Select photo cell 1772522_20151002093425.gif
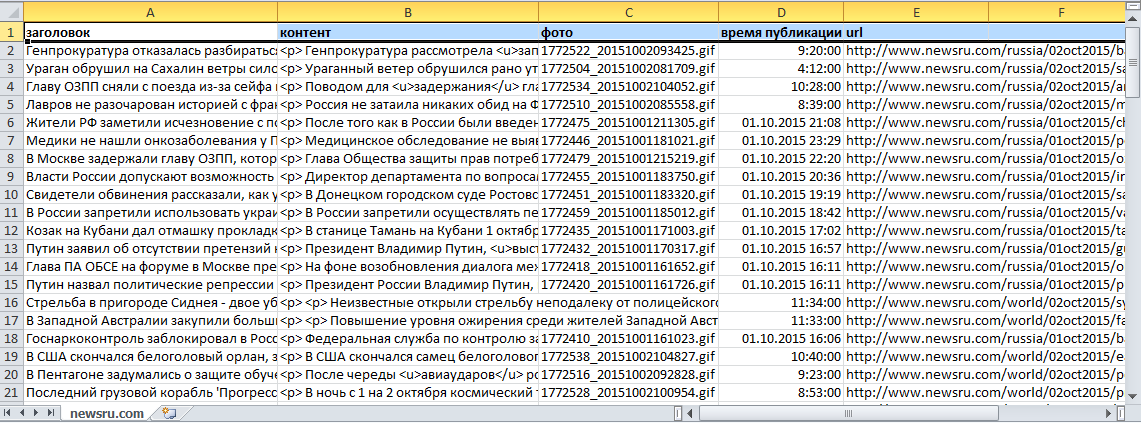This screenshot has height=423, width=1141. pos(629,51)
